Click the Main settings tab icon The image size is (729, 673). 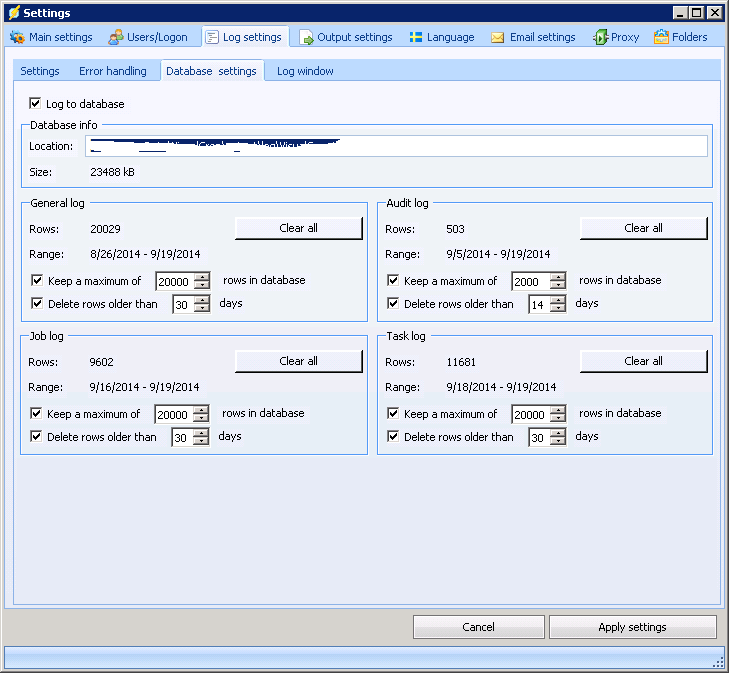(17, 37)
